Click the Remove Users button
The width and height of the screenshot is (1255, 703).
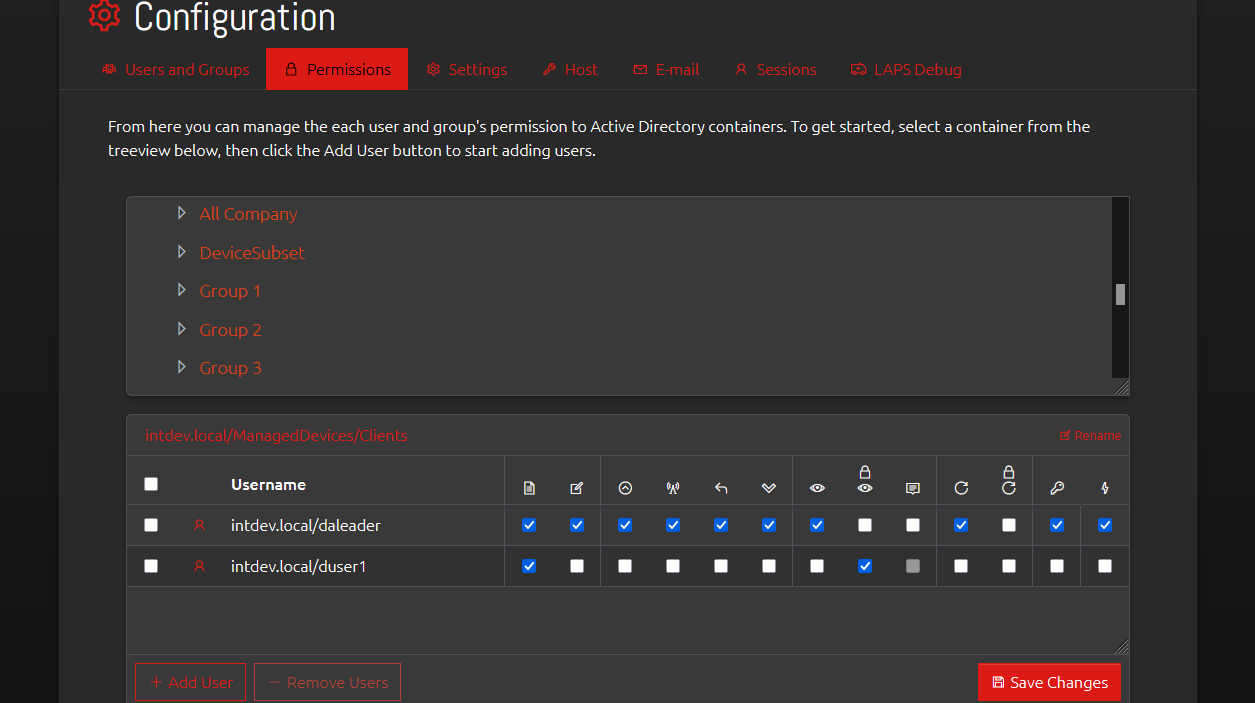(x=328, y=682)
